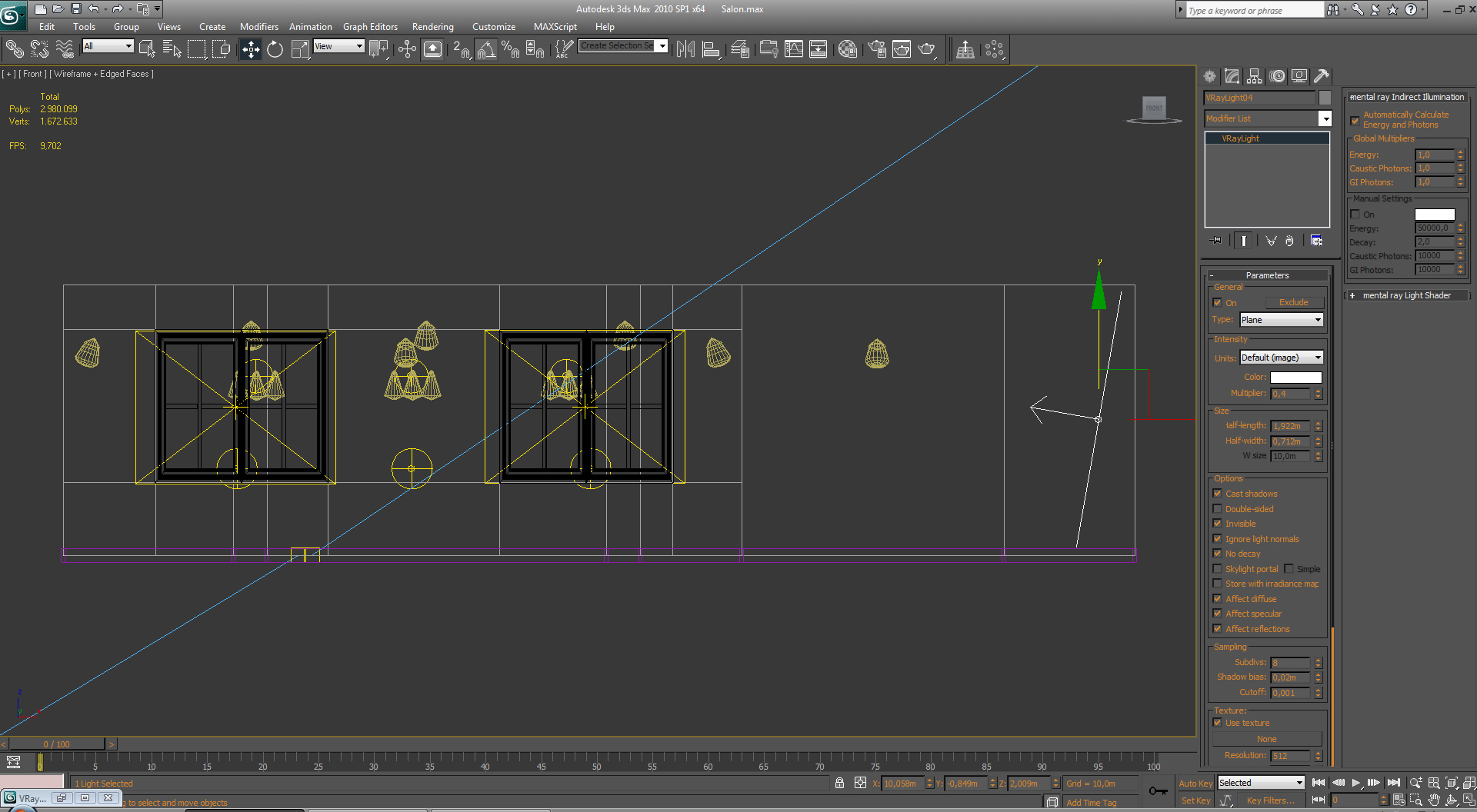Open the Rendering menu
This screenshot has height=812, width=1477.
click(x=432, y=27)
